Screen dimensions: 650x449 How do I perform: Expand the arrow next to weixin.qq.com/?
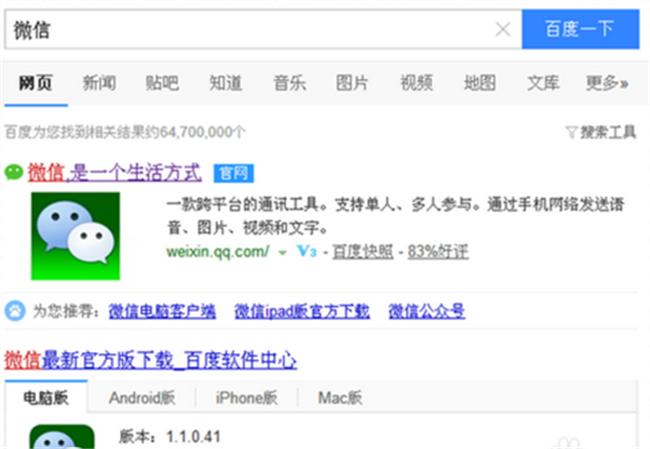click(282, 252)
